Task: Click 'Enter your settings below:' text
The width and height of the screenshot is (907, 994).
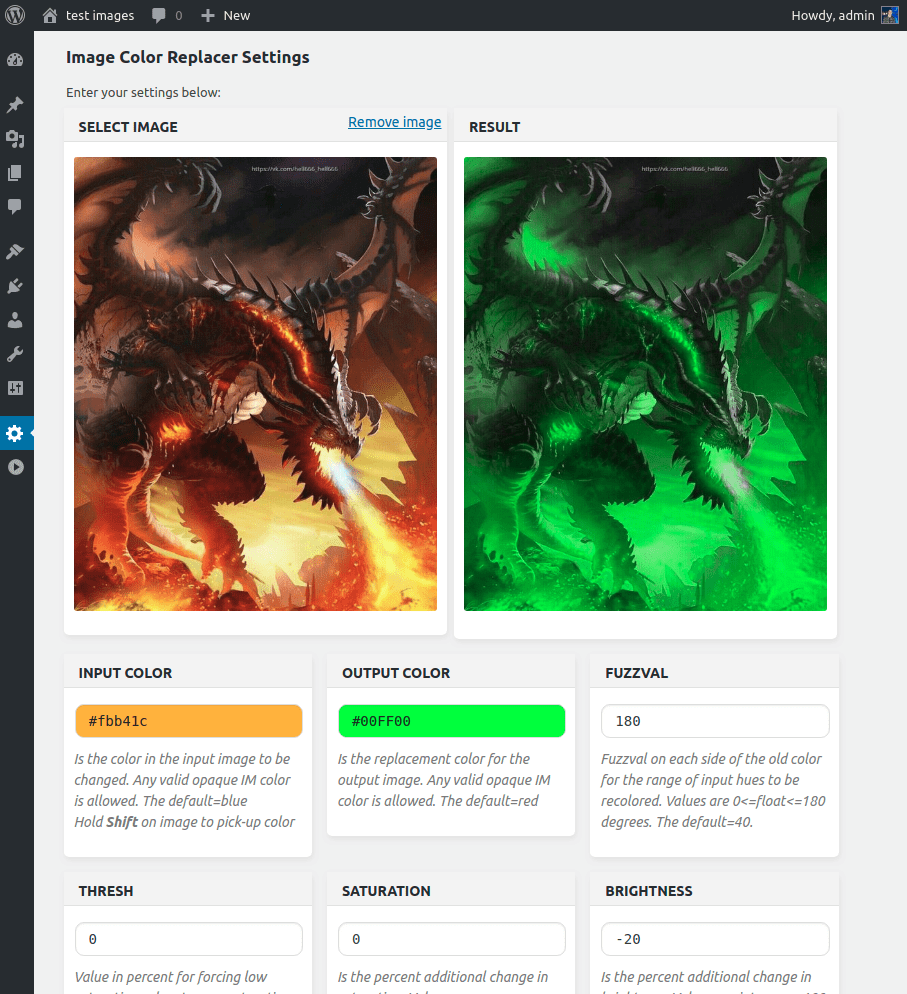Action: (x=143, y=93)
